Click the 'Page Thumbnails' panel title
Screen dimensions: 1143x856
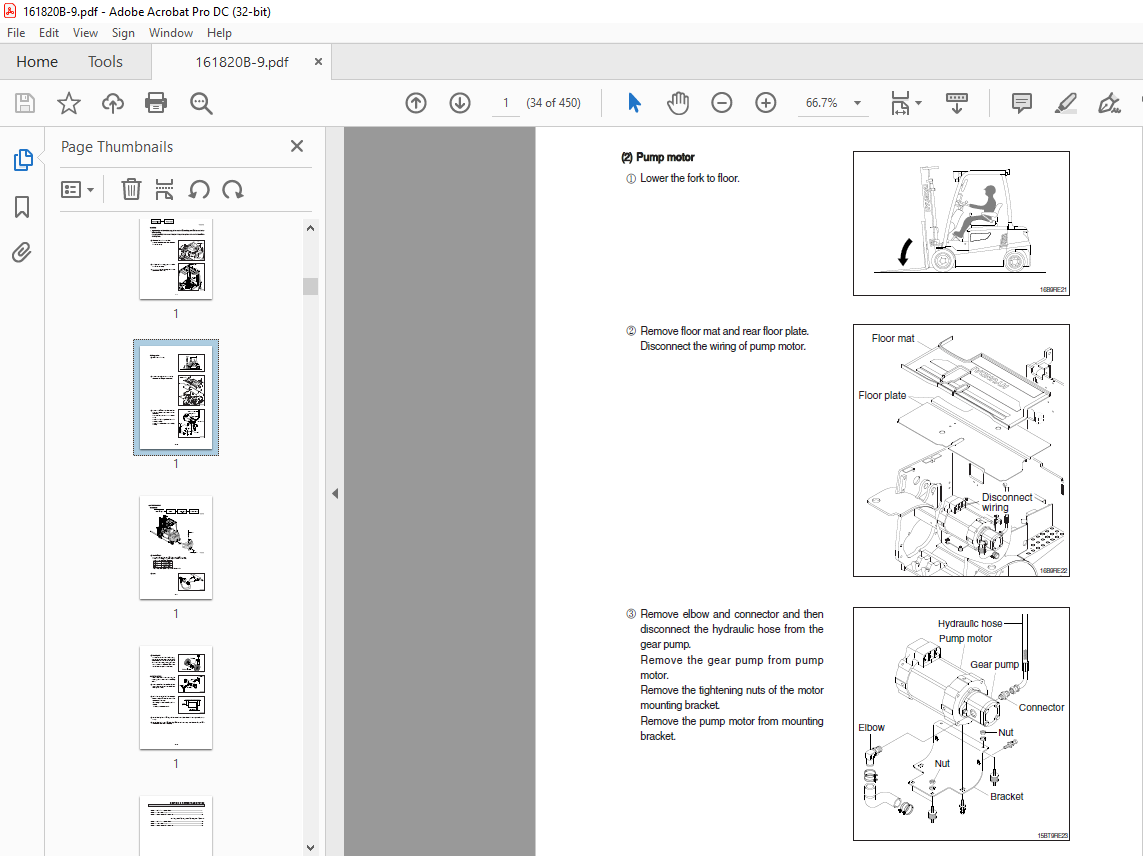tap(117, 147)
